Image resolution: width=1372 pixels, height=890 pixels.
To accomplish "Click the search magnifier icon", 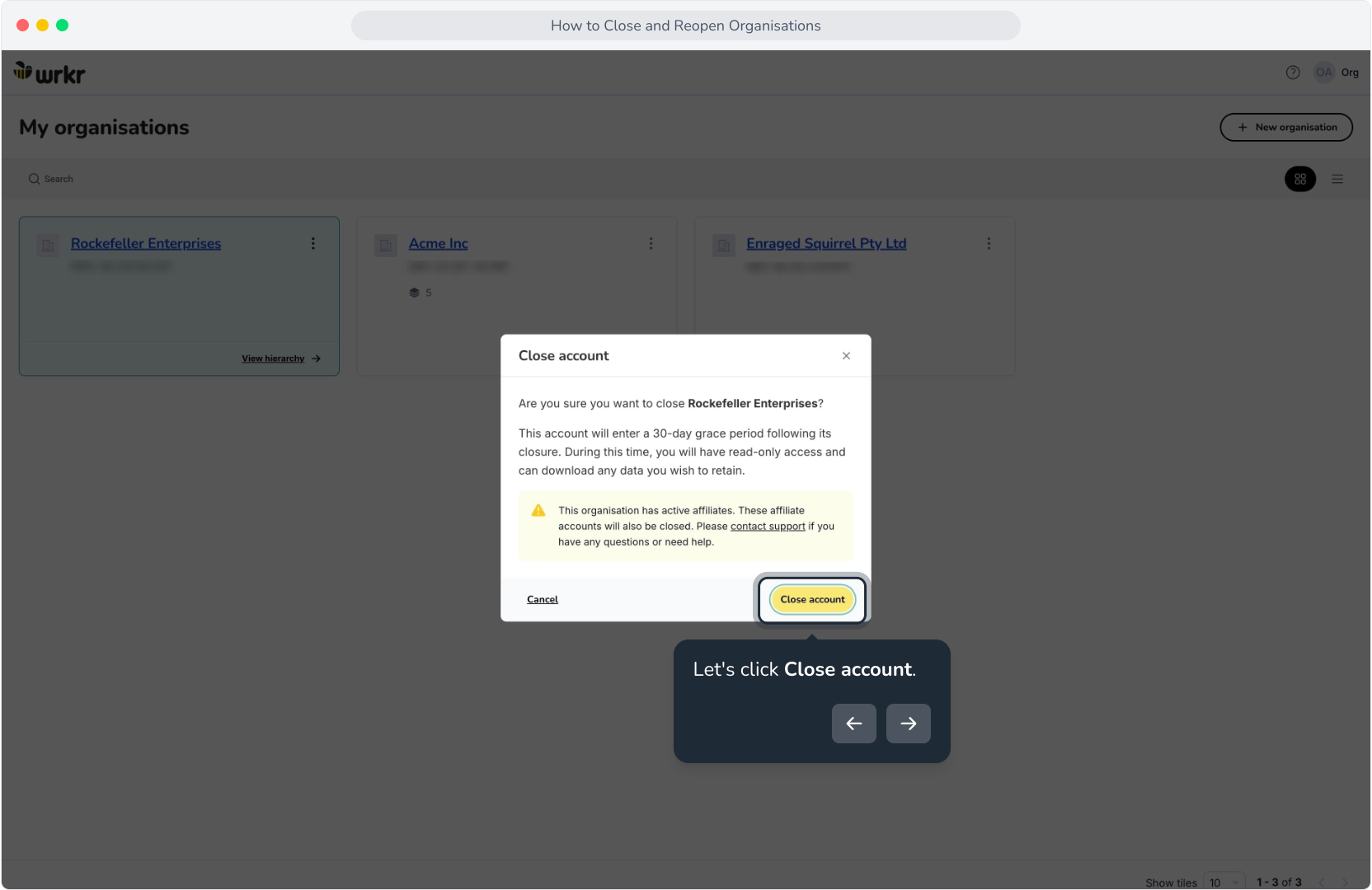I will pos(35,179).
